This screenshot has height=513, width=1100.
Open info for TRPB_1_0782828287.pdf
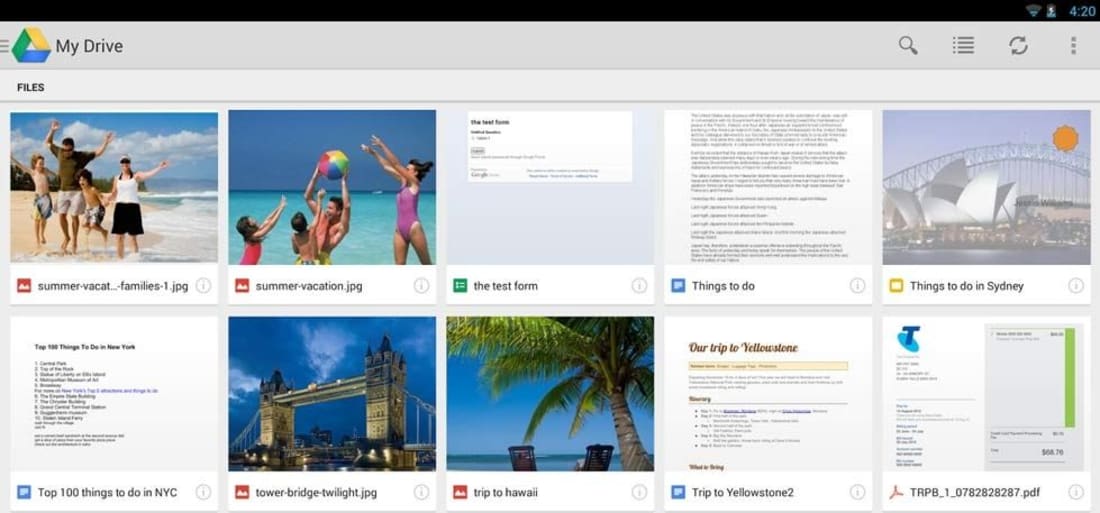1075,492
